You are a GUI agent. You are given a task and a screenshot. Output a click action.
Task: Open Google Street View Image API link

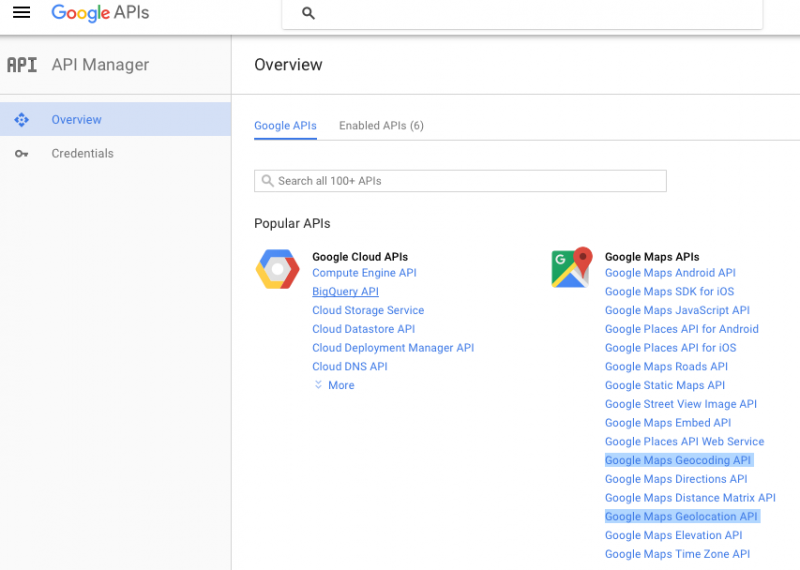pyautogui.click(x=681, y=404)
